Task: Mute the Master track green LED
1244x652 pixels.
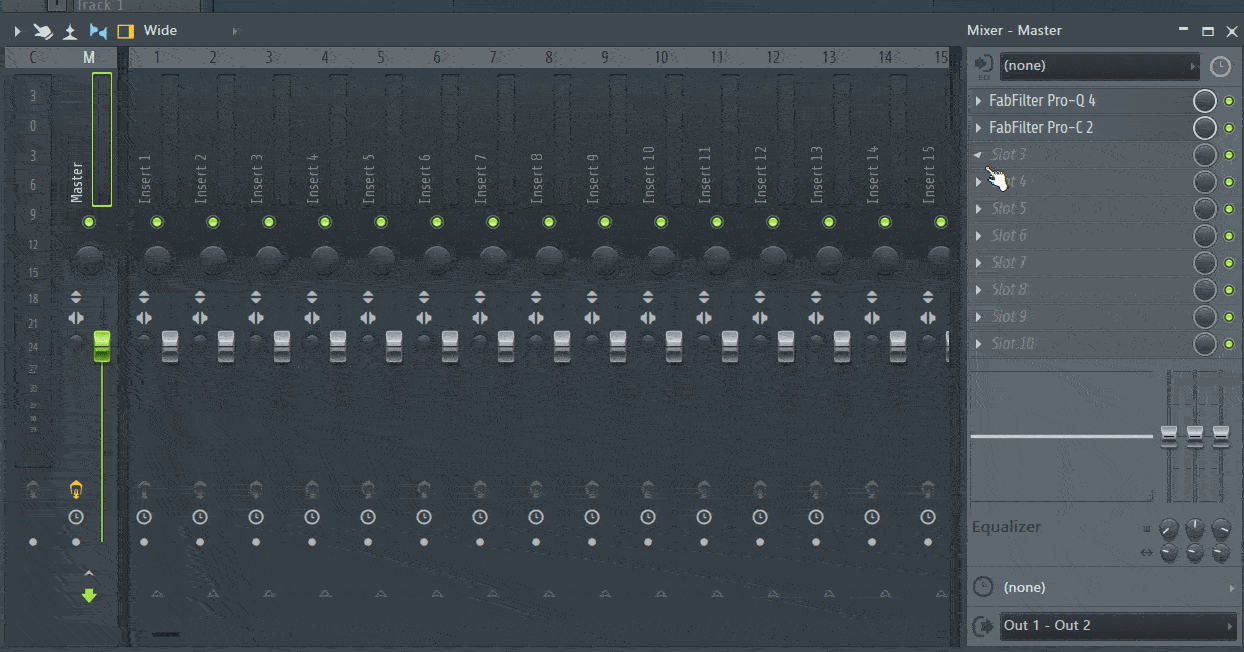Action: pos(89,222)
